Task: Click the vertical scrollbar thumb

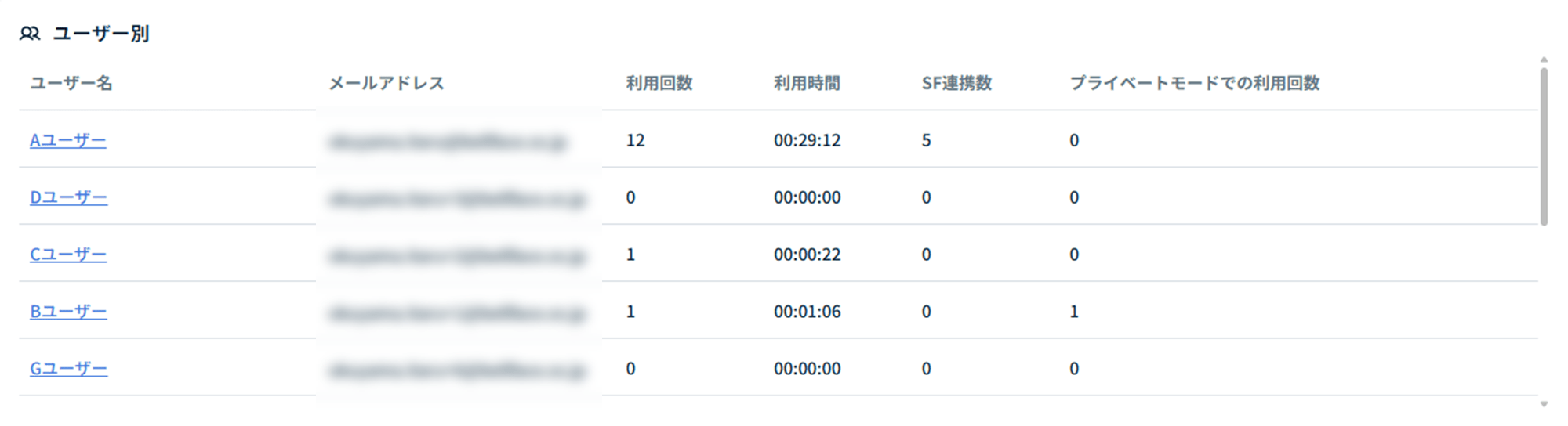Action: coord(1544,147)
